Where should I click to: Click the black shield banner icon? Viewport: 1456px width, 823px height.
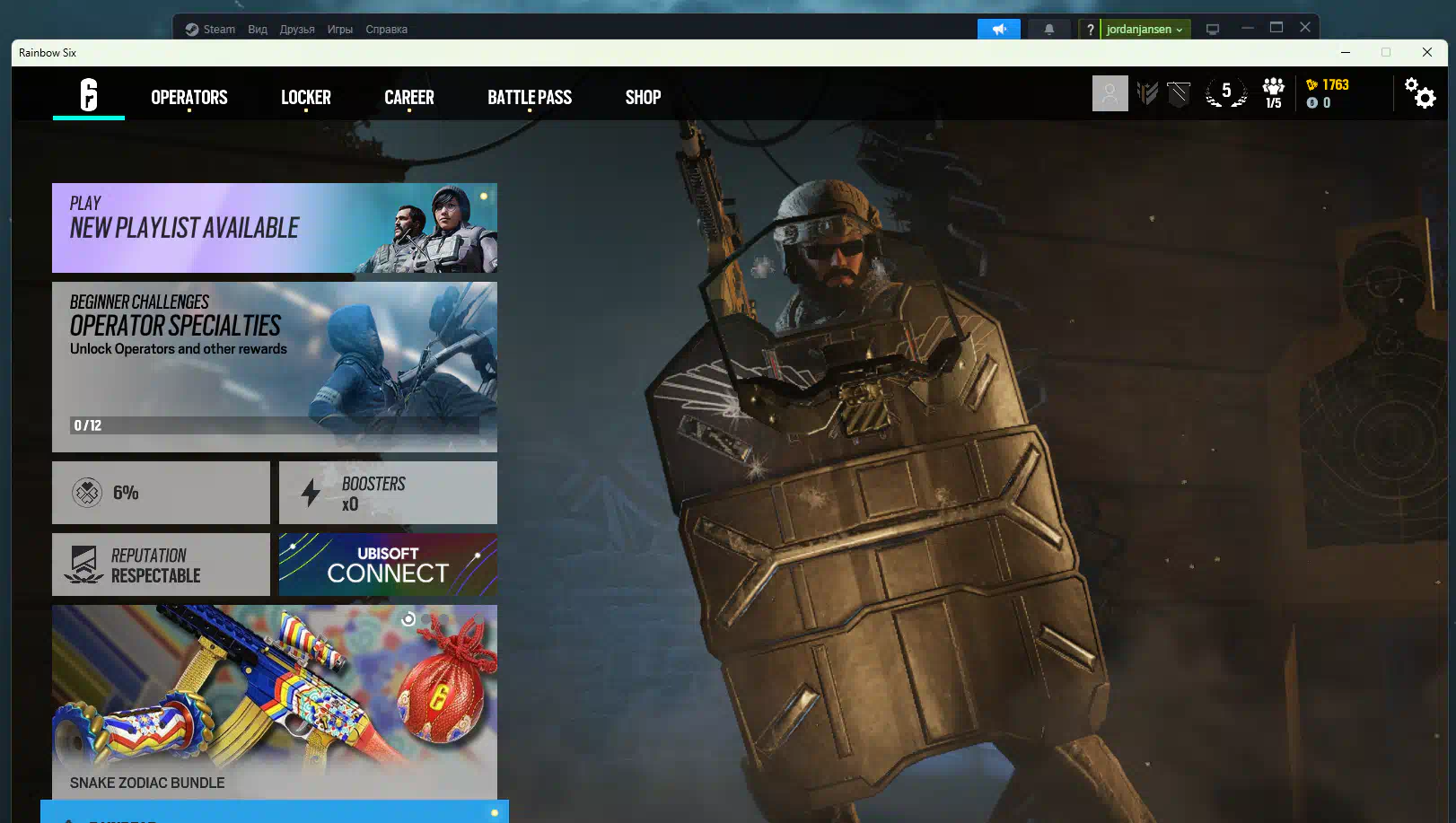(1179, 93)
